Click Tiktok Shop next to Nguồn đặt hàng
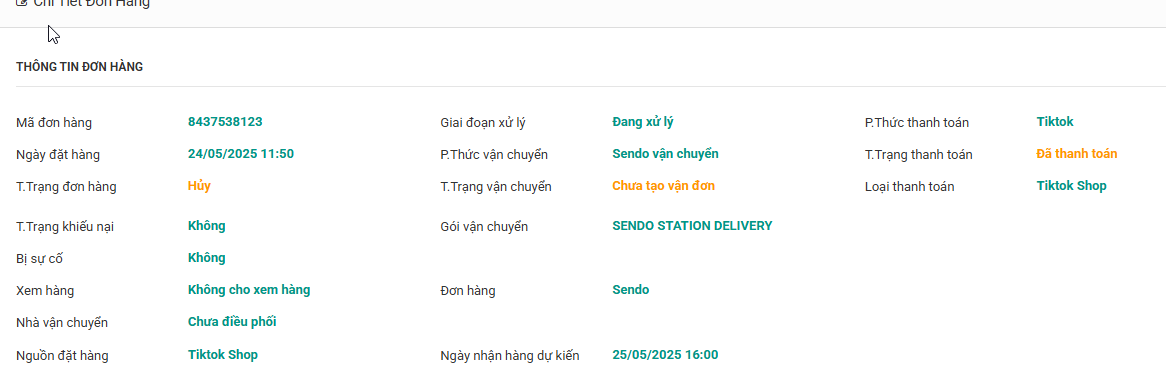 223,355
